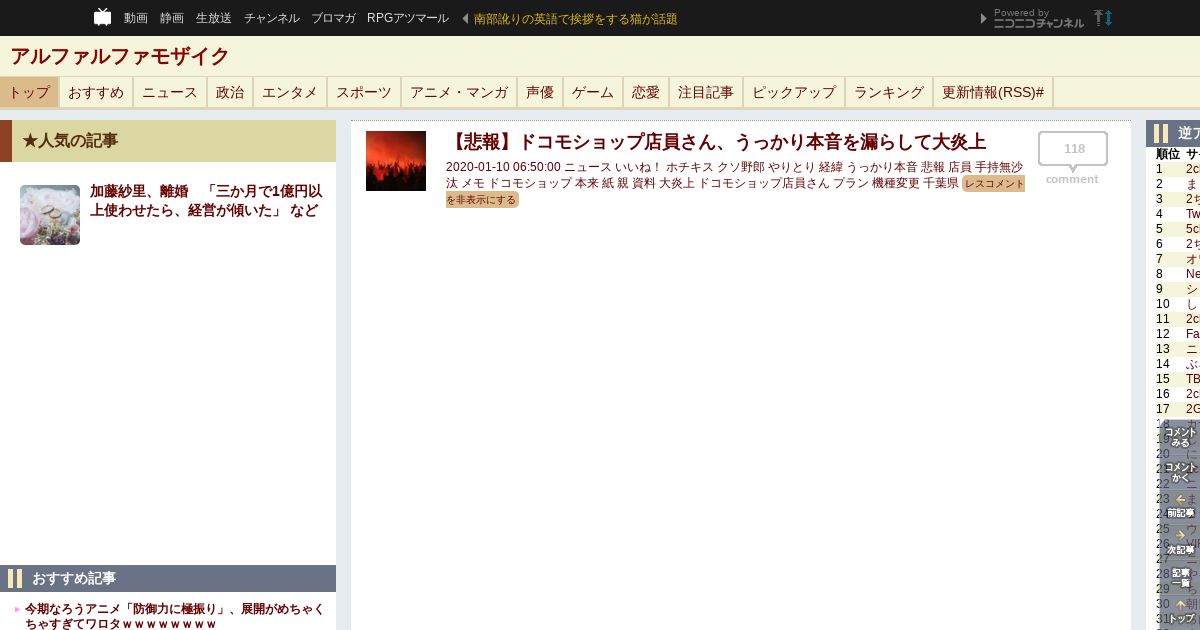Open the ニコニコチャンネル logo
The width and height of the screenshot is (1200, 630).
(1038, 22)
